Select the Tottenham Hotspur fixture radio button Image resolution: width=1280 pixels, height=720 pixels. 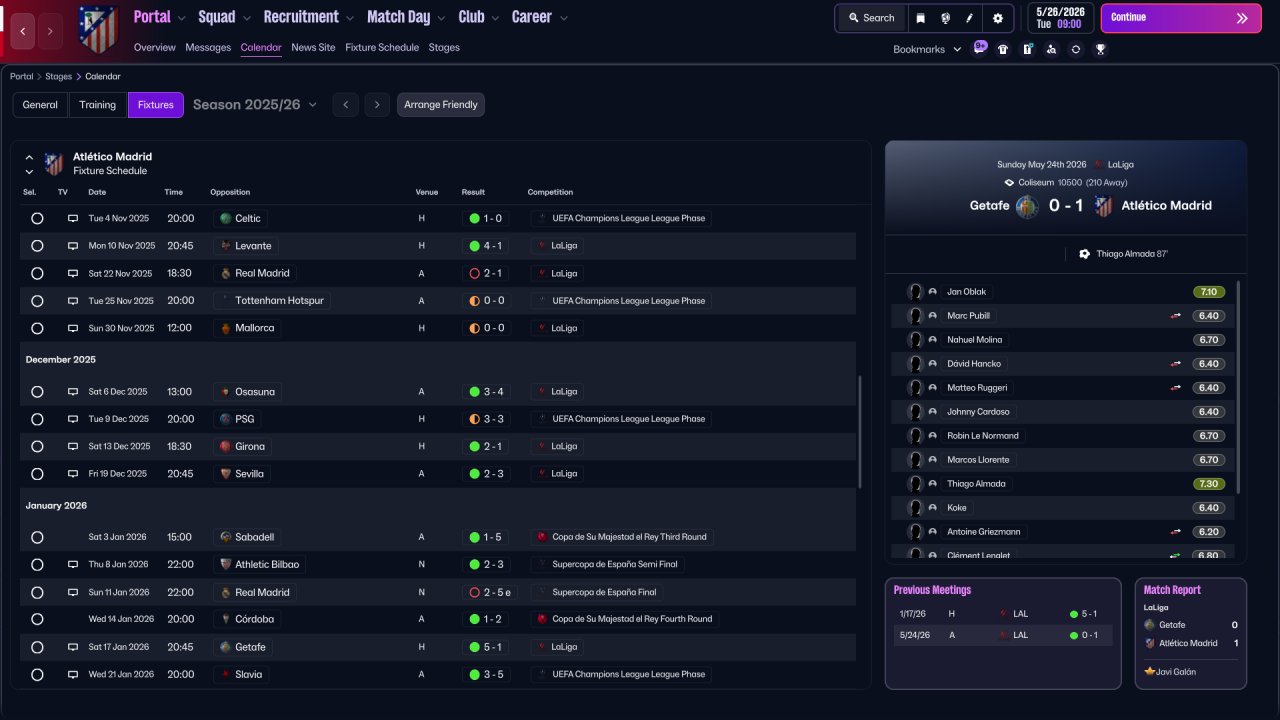37,301
